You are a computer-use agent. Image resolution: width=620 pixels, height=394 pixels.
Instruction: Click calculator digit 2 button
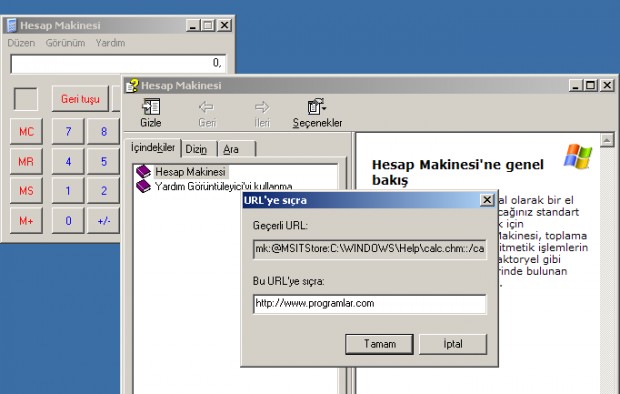(103, 191)
